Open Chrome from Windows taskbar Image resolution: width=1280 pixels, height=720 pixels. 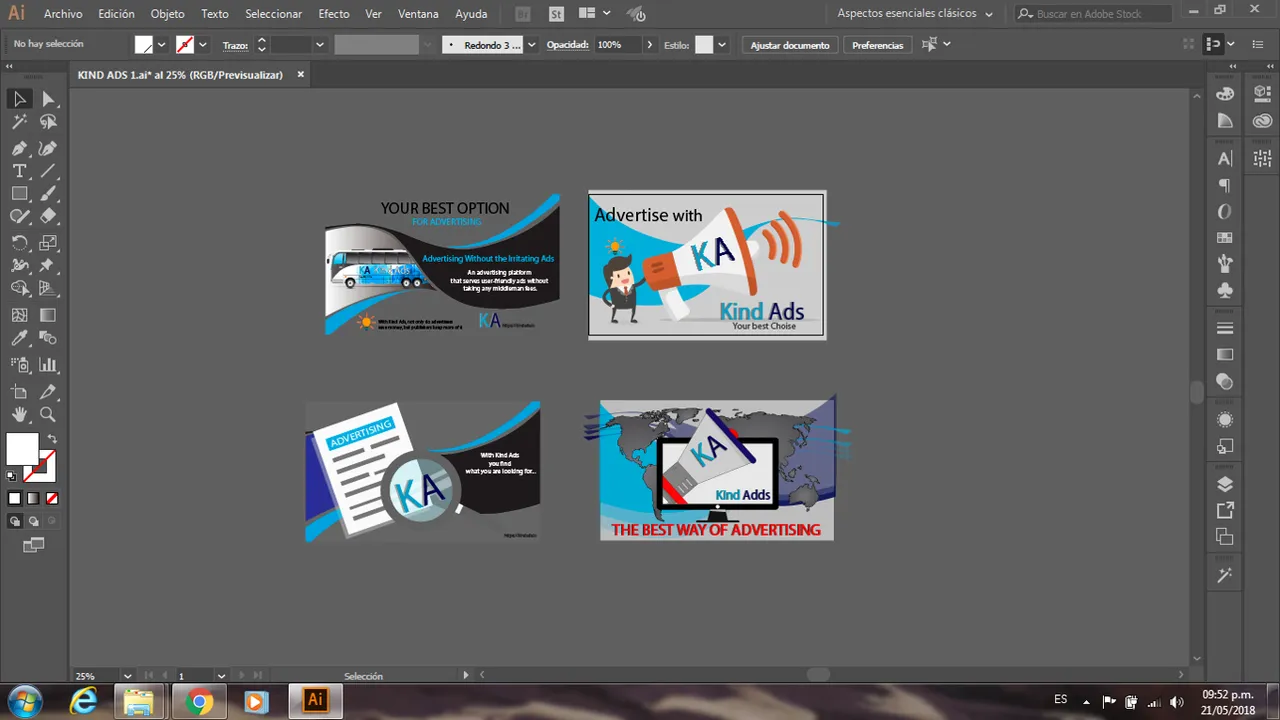199,702
